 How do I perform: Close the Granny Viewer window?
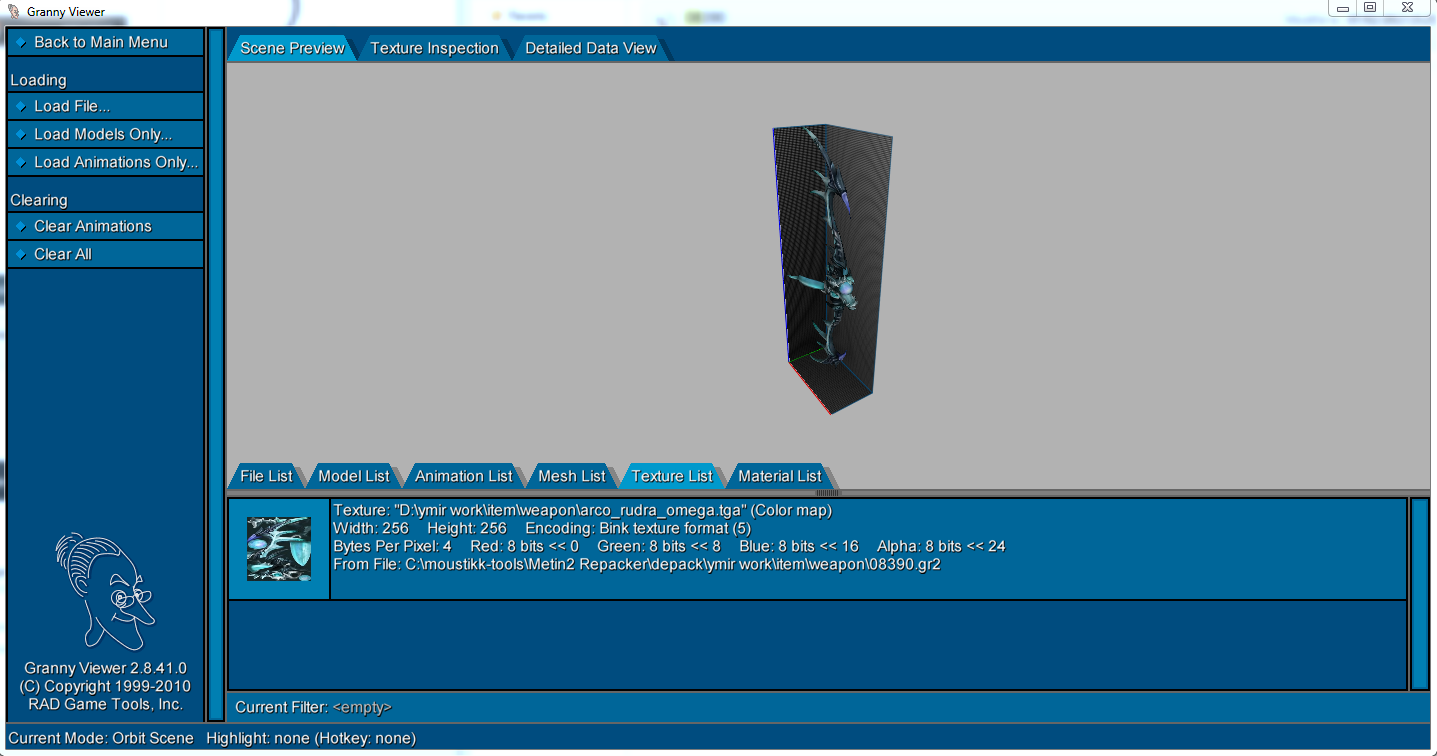(x=1408, y=7)
